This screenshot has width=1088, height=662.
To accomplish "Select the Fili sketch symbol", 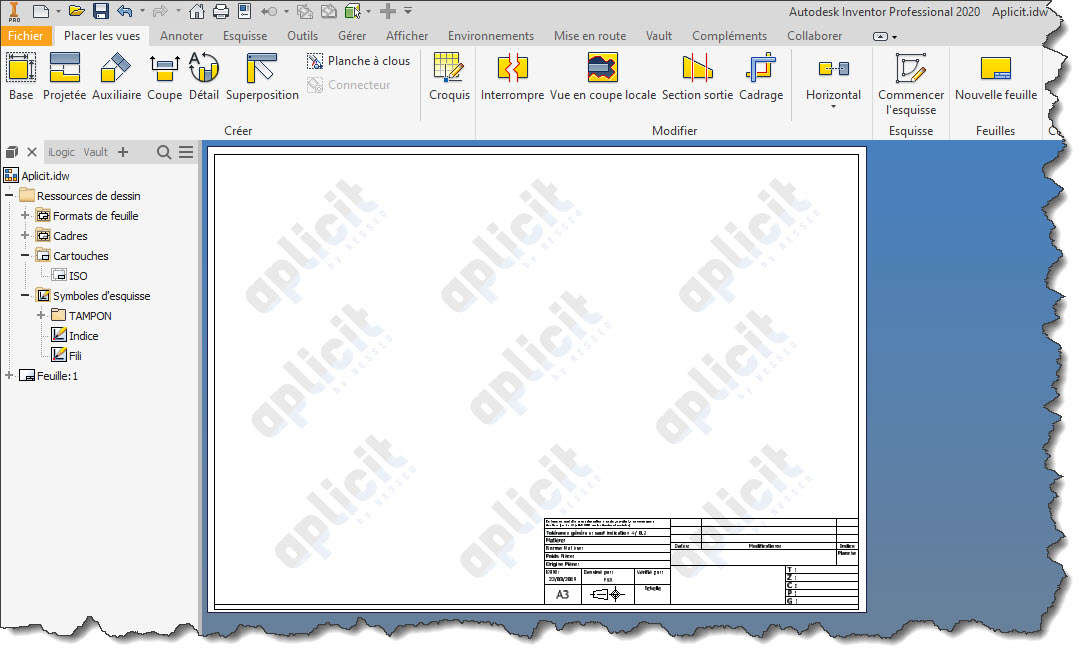I will point(67,355).
